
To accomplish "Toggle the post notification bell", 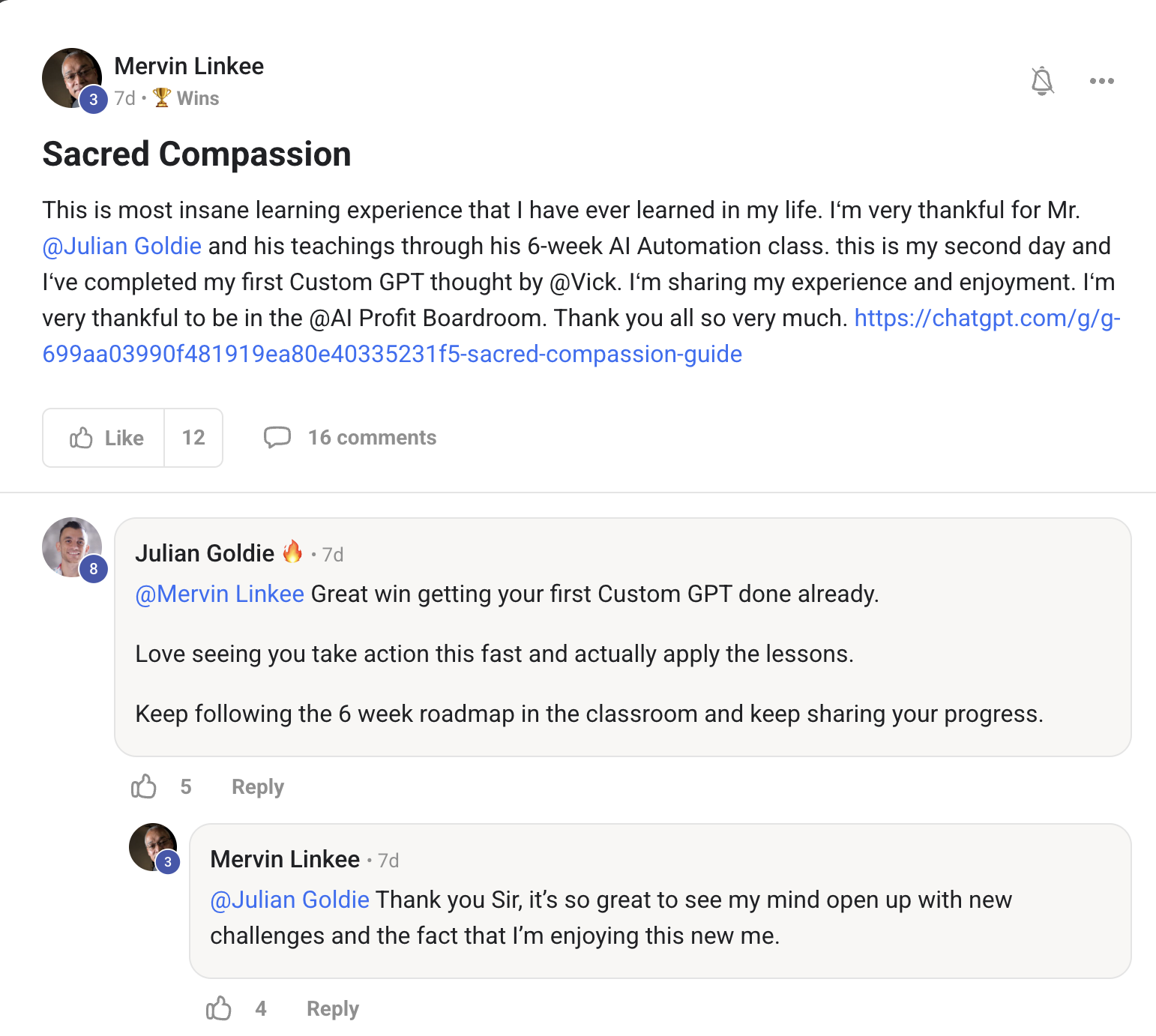I will point(1042,80).
